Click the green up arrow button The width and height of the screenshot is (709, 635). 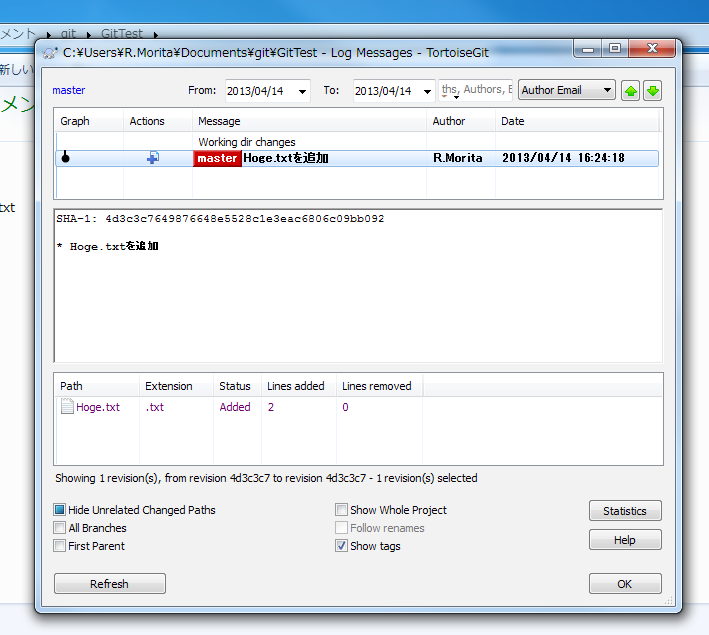[x=630, y=91]
